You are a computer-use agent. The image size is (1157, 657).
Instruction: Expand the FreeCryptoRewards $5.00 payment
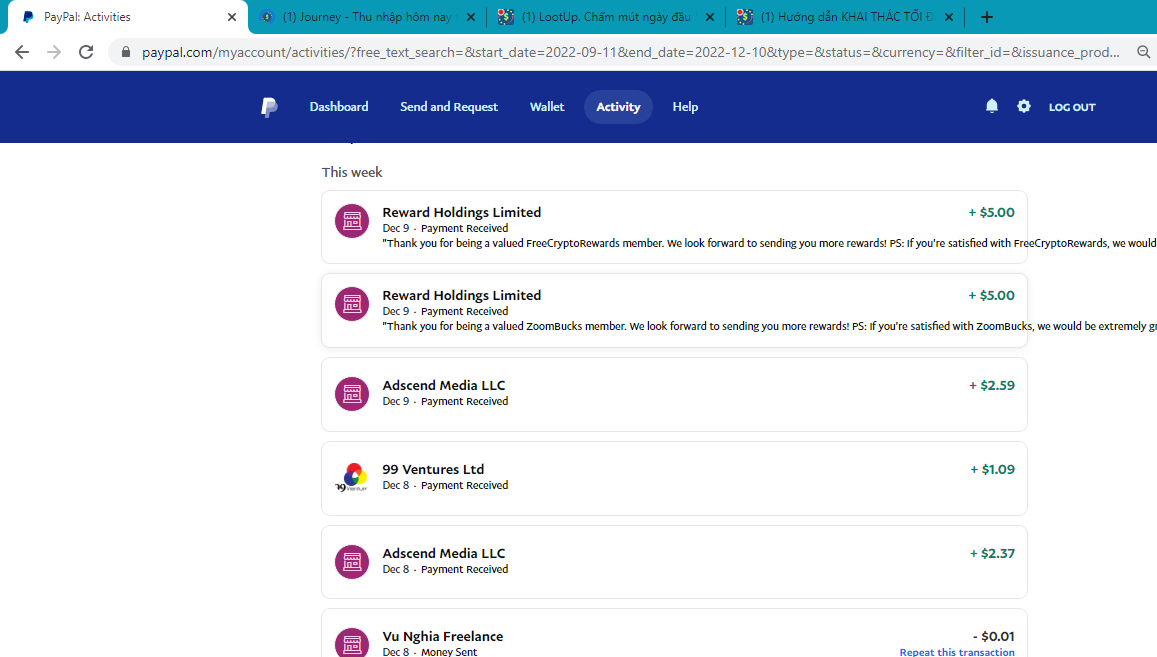pos(673,227)
